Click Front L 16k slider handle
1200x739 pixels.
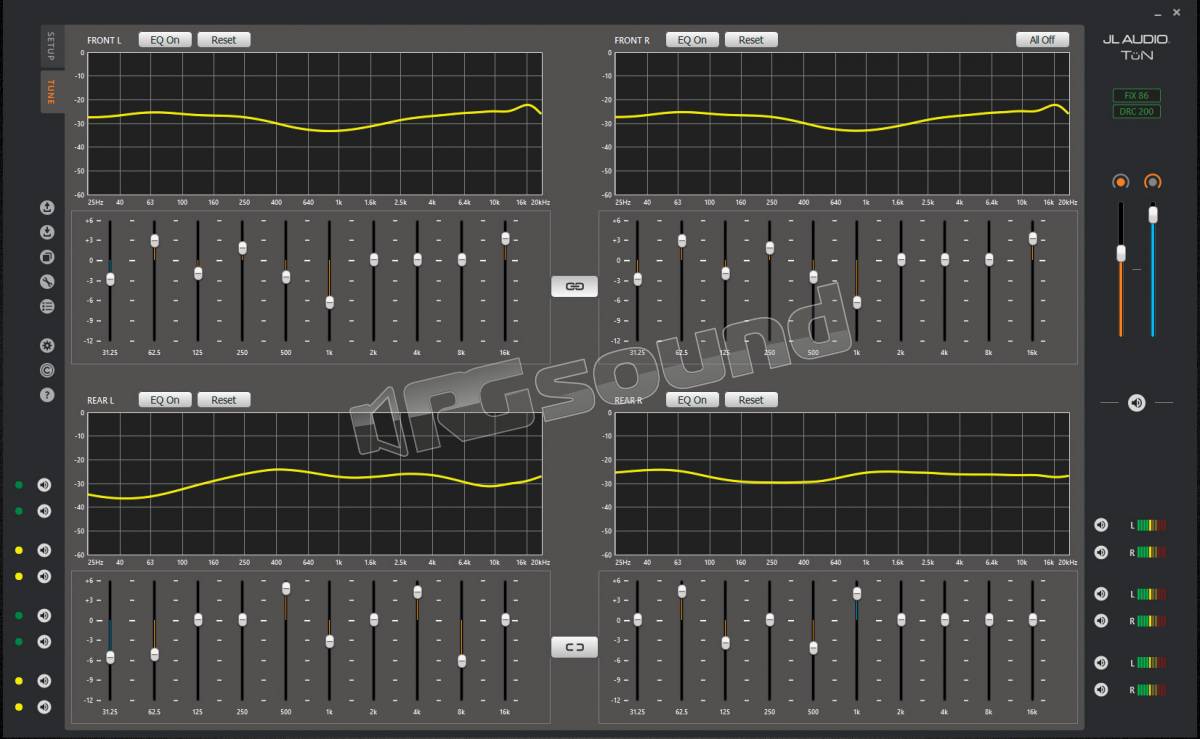(506, 238)
